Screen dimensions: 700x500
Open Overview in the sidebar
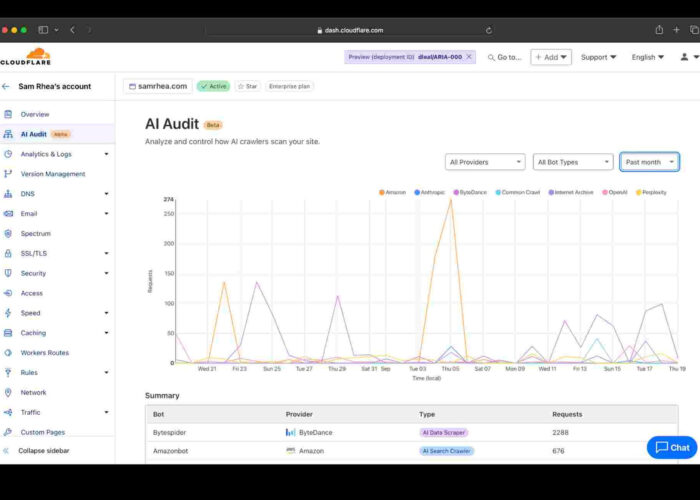[35, 114]
